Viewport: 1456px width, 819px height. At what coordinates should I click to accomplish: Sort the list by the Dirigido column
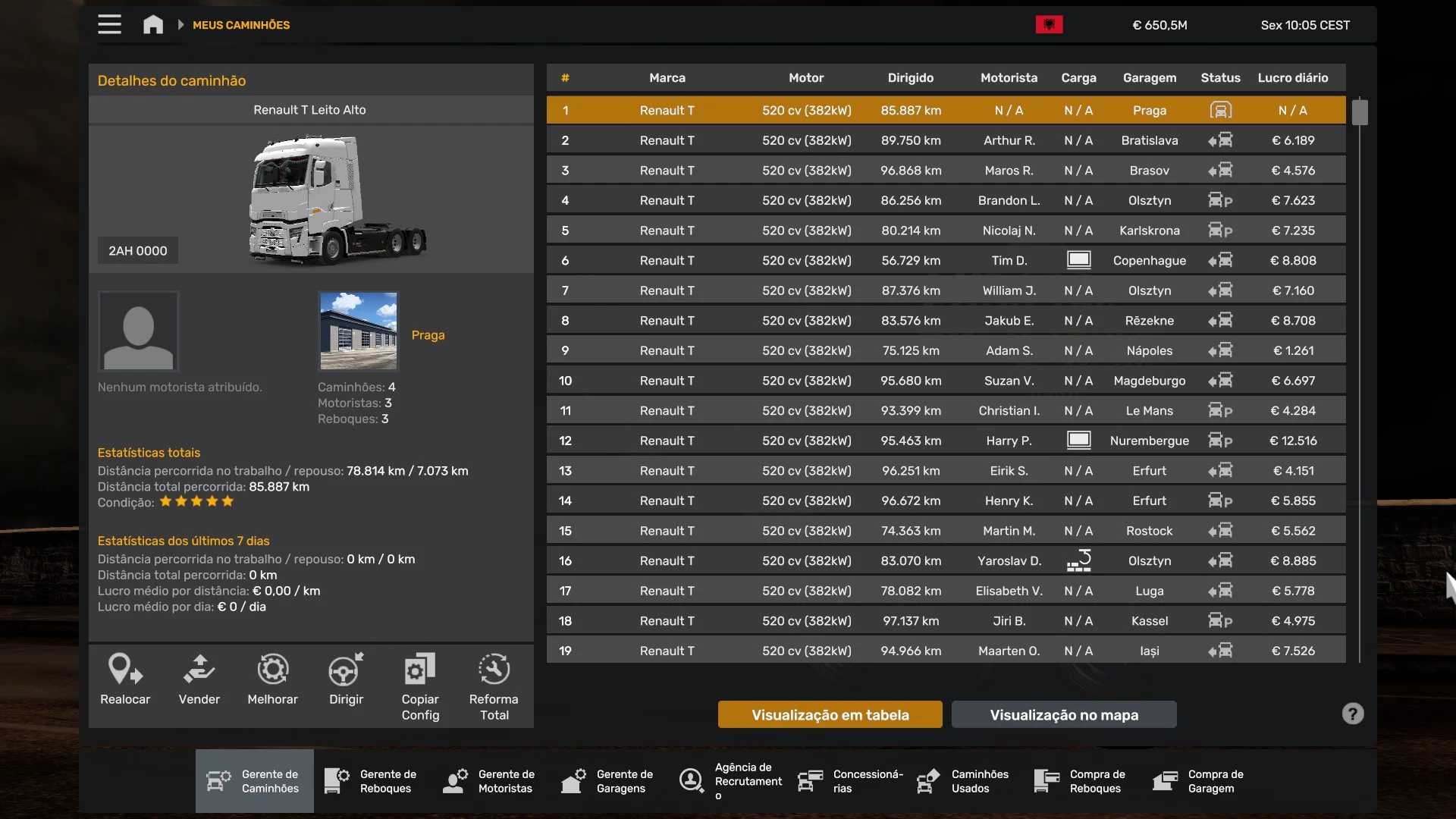coord(910,78)
